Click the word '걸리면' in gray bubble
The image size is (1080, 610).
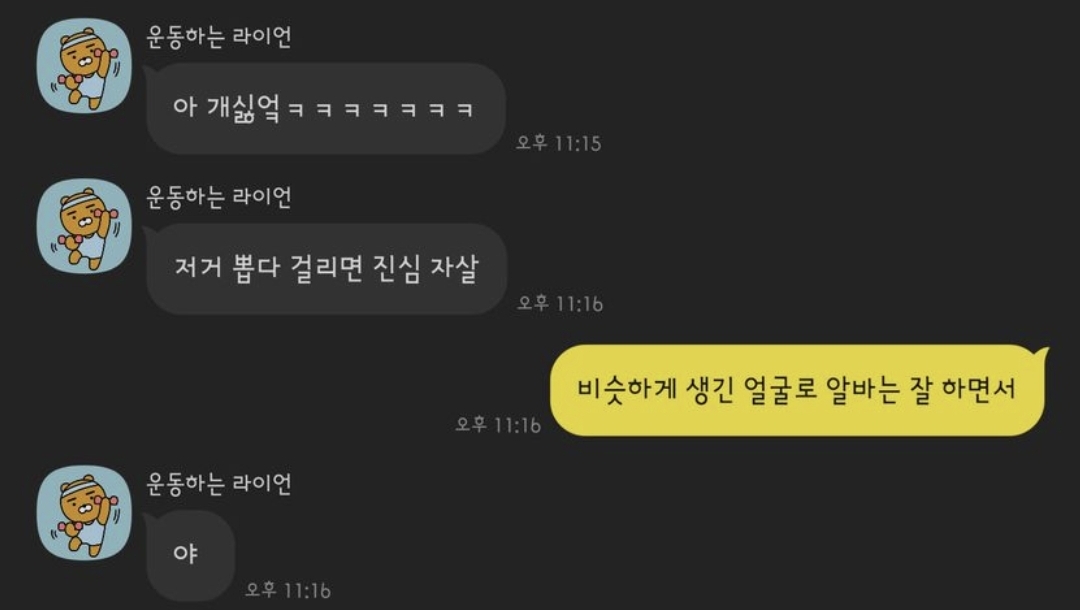coord(326,269)
